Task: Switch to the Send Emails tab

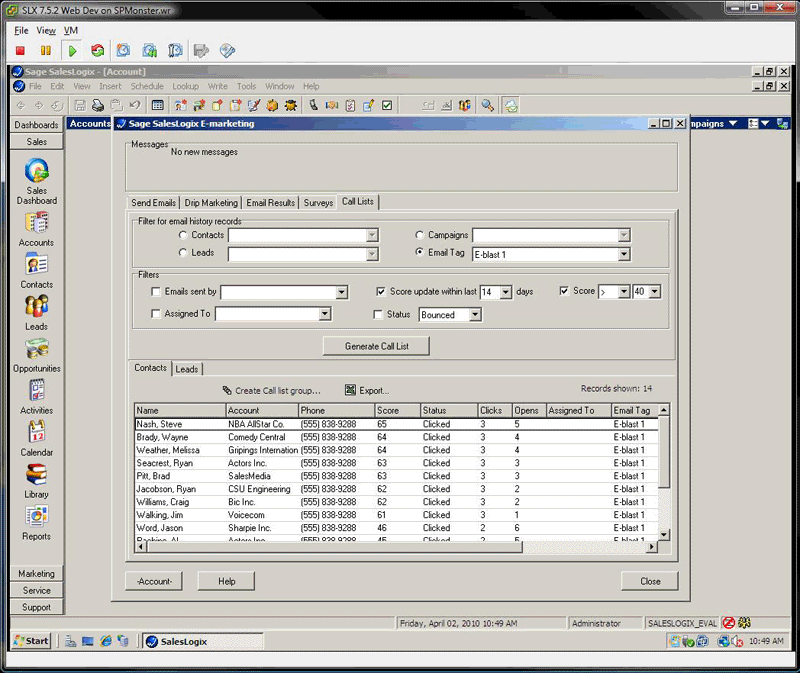Action: 153,203
